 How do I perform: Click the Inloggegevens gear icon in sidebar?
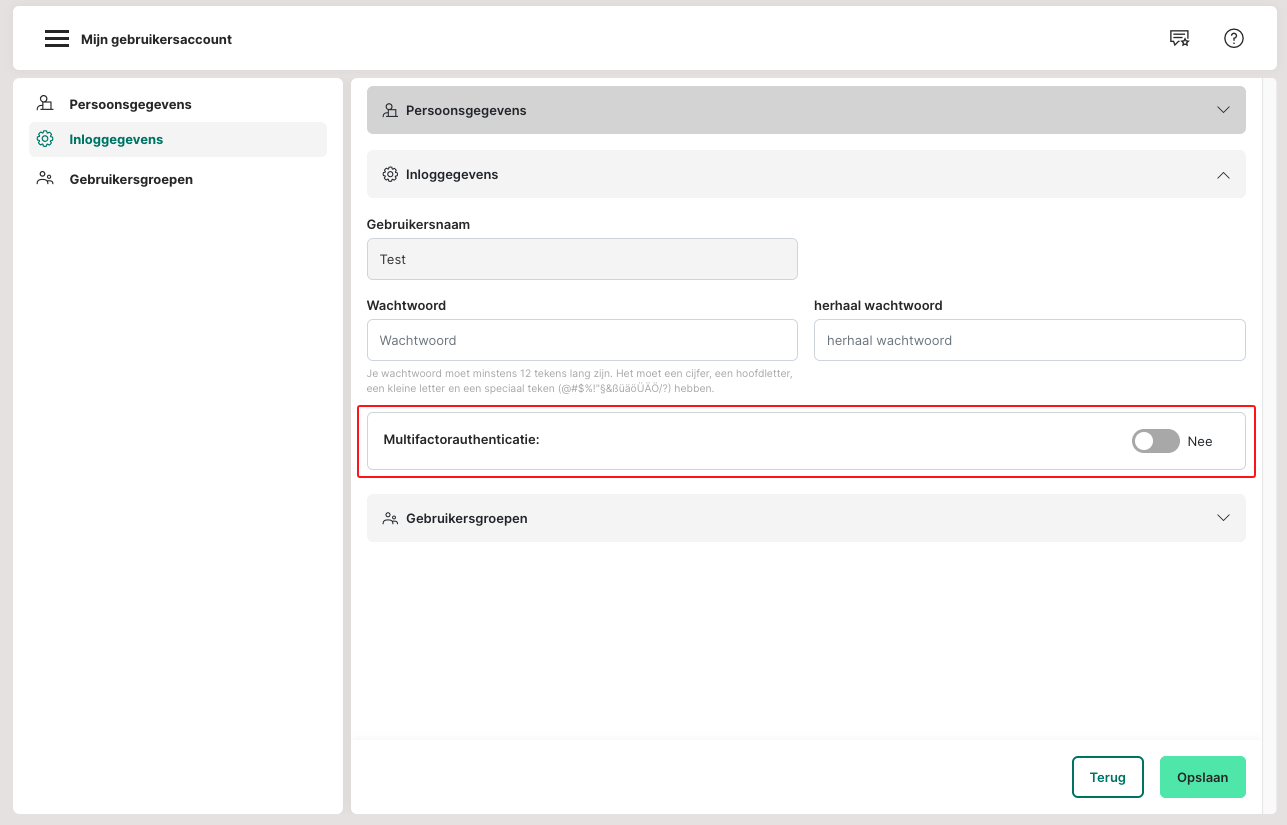pos(45,139)
